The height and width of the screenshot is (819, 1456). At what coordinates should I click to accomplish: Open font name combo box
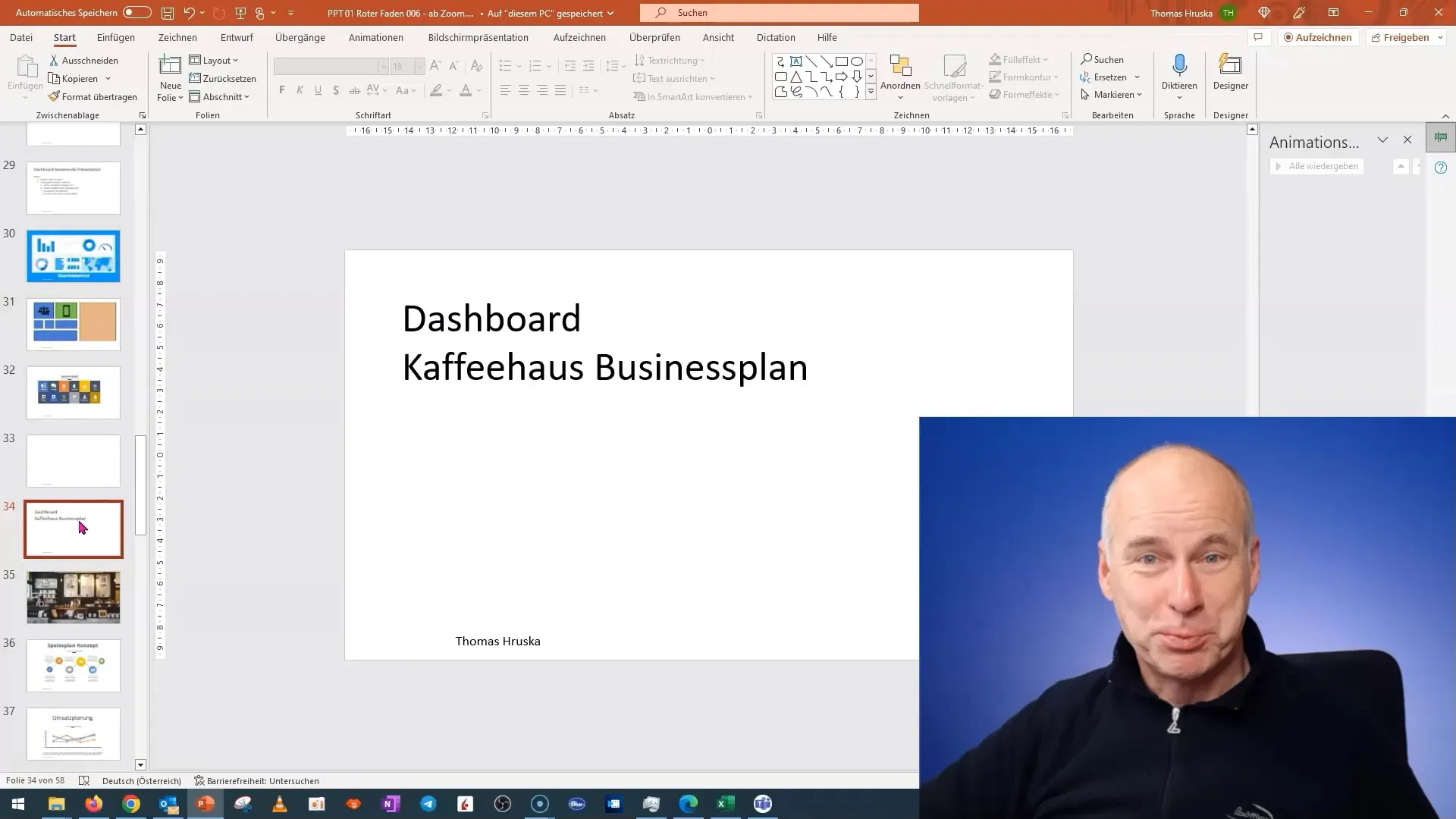click(x=331, y=67)
